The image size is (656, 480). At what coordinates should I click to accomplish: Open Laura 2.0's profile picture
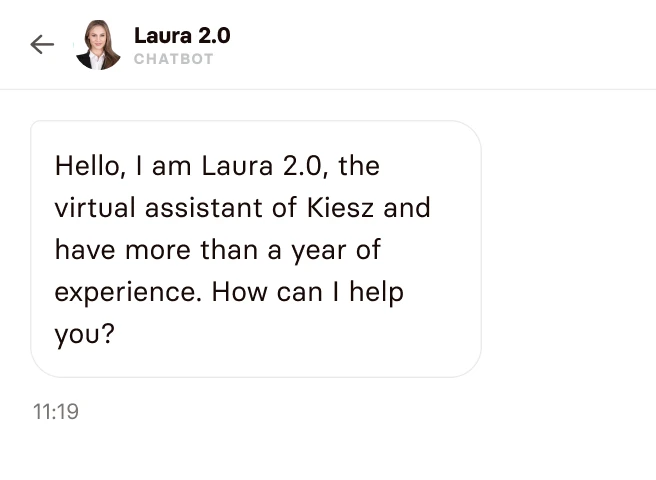tap(97, 45)
